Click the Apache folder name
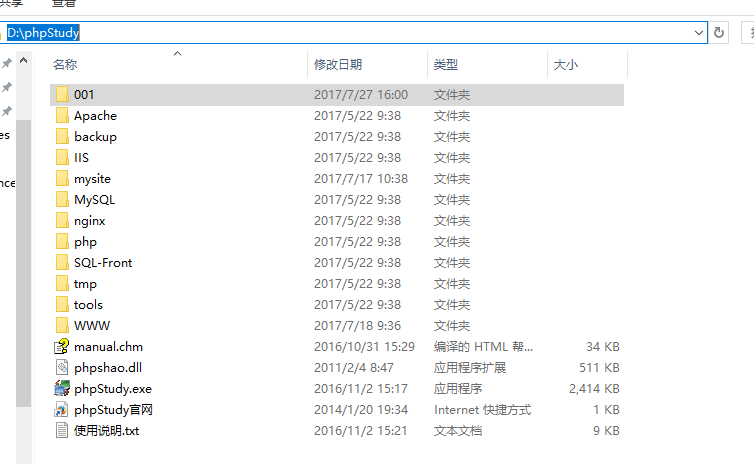754x464 pixels. tap(95, 115)
